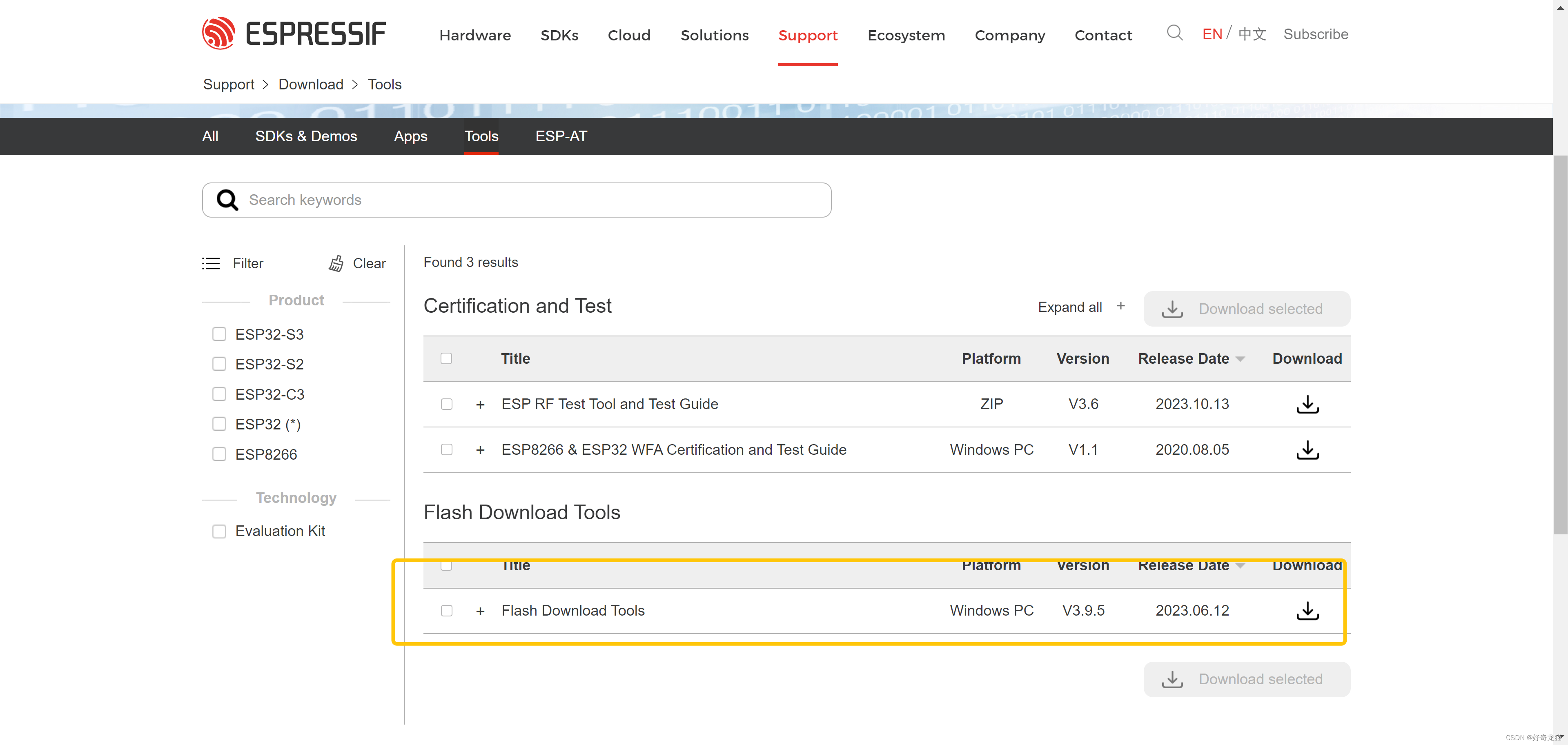Select WFA Certification Guide row checkbox
This screenshot has height=745, width=1568.
pyautogui.click(x=446, y=450)
